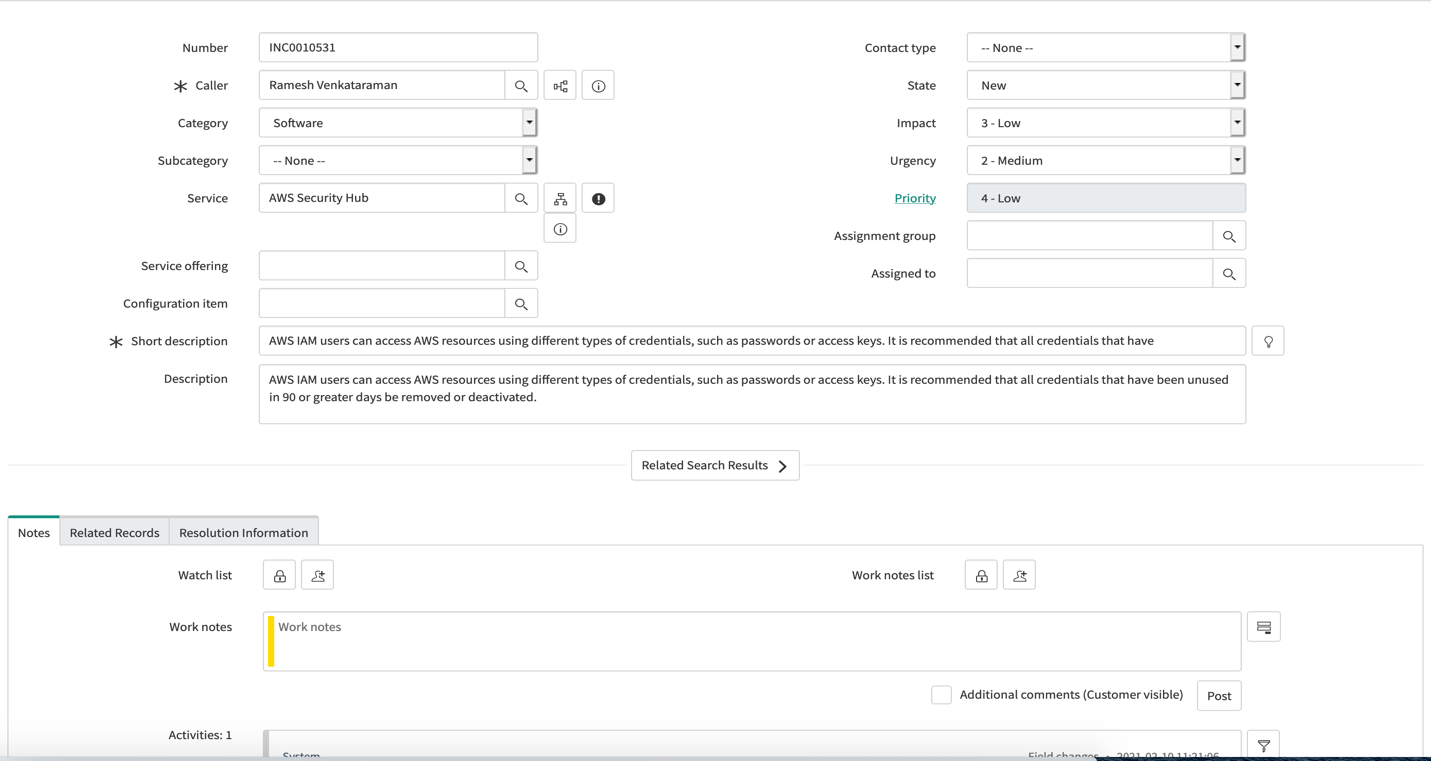Expand the Urgency dropdown
The width and height of the screenshot is (1431, 761).
point(1237,159)
